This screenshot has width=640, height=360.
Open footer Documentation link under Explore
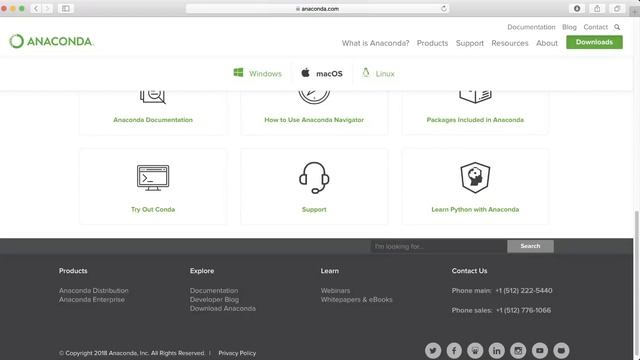click(214, 291)
